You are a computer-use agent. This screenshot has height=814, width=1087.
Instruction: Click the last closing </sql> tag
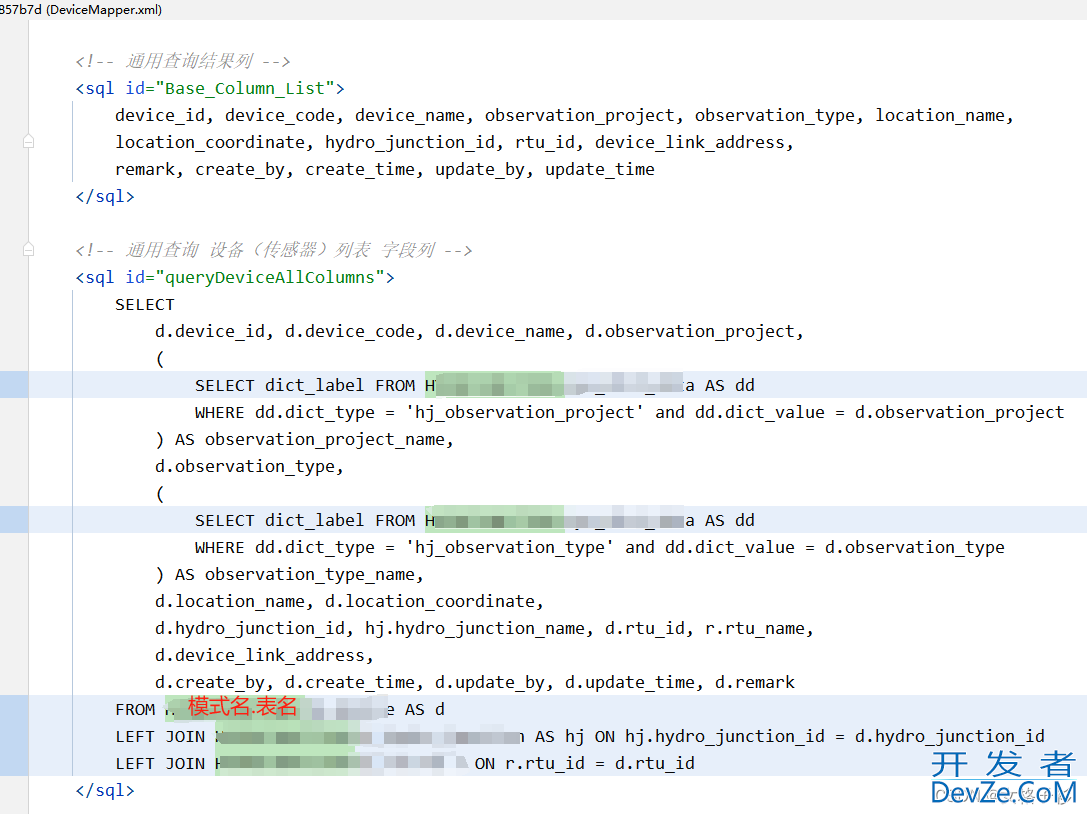pos(105,790)
